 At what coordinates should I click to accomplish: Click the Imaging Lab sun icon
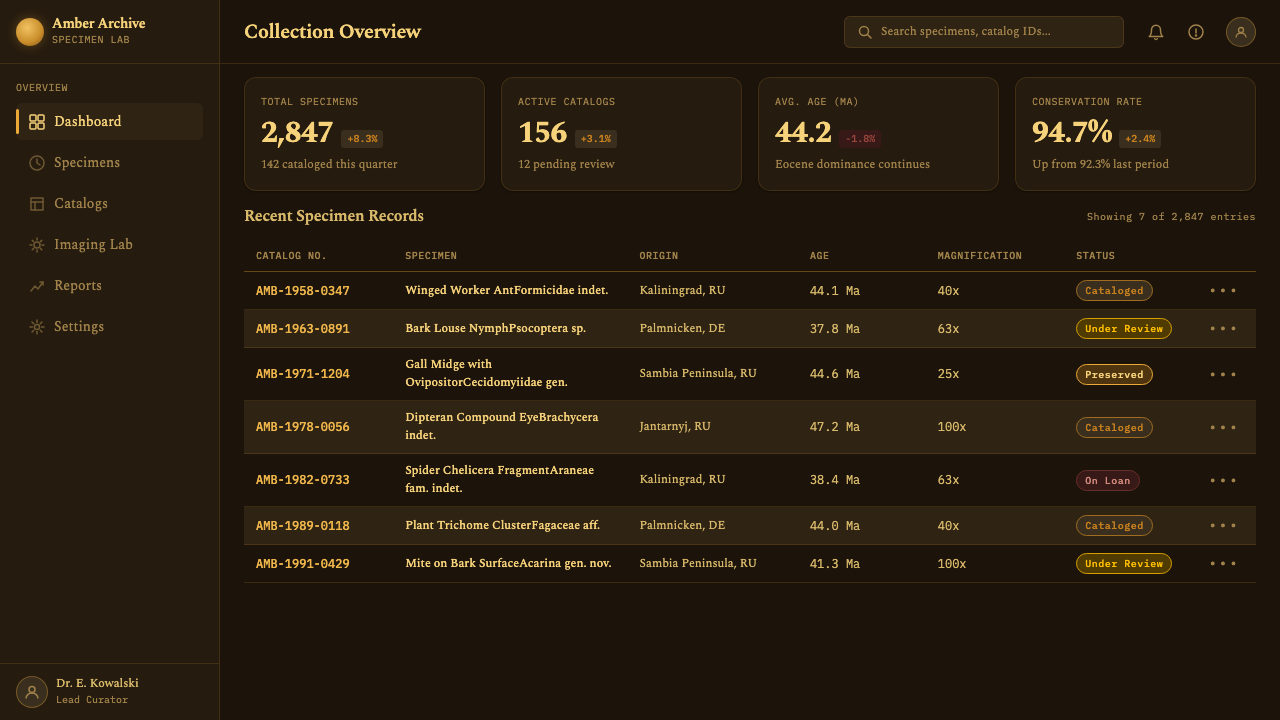click(37, 245)
